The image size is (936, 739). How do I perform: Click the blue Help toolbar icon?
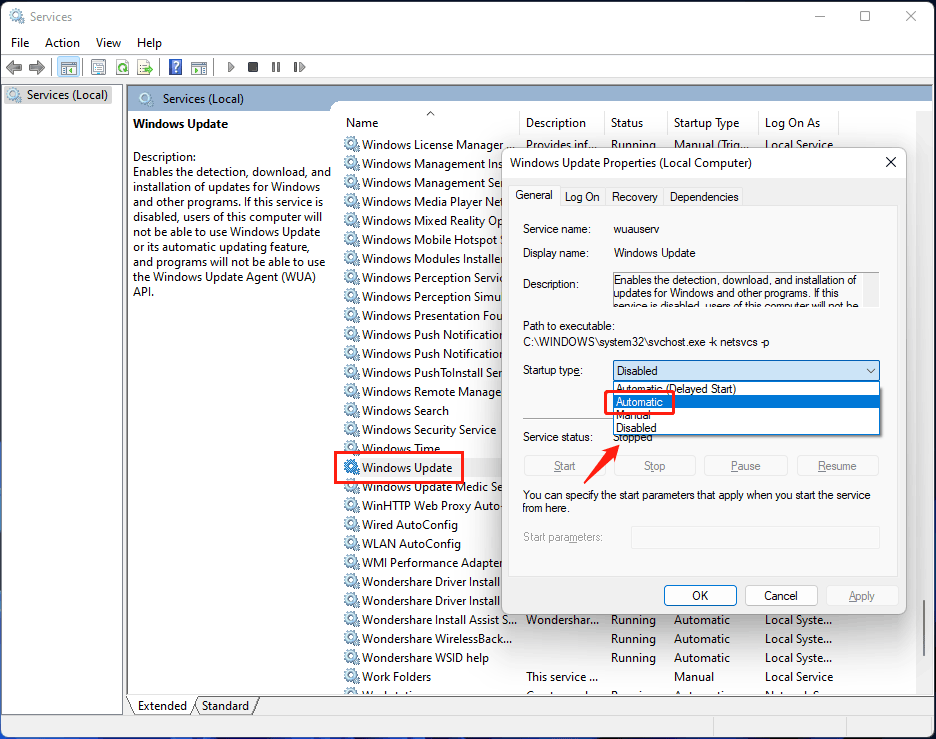tap(175, 67)
